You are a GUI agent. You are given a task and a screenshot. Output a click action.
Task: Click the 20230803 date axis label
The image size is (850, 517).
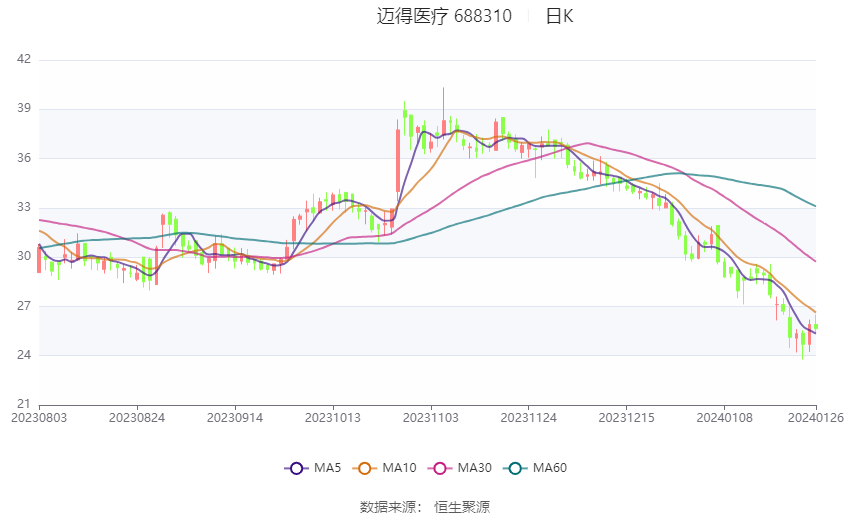point(39,418)
